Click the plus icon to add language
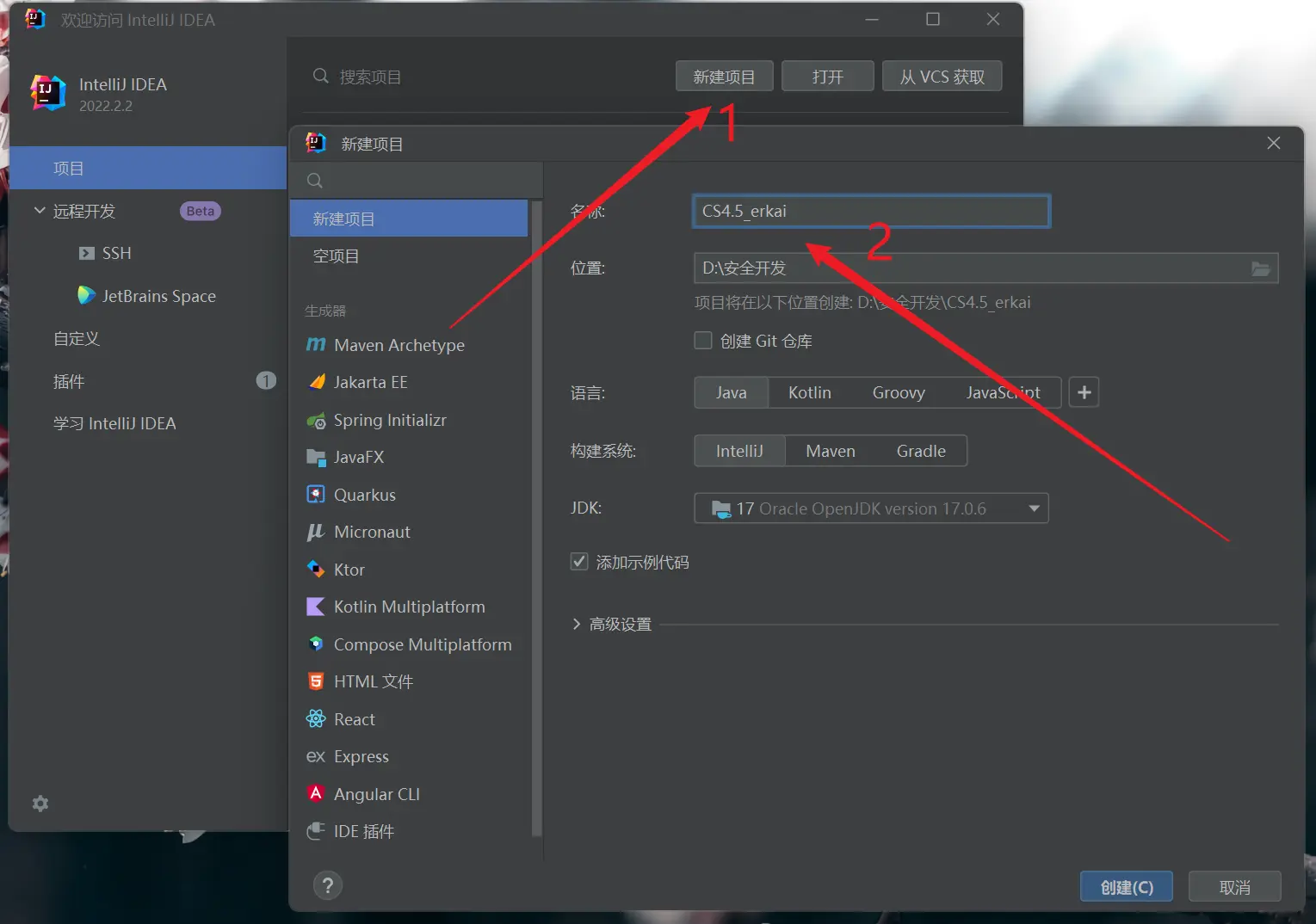 [1084, 393]
